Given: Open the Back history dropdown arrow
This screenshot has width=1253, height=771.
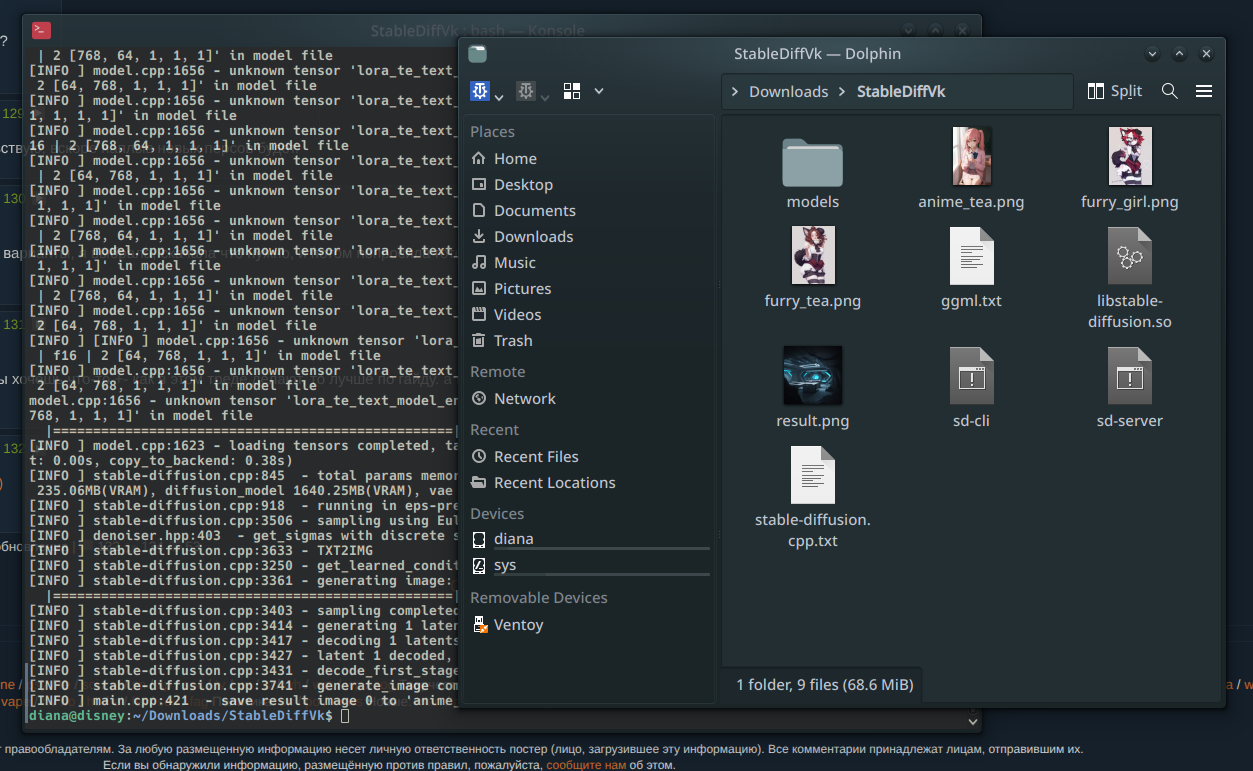Looking at the screenshot, I should (x=499, y=96).
